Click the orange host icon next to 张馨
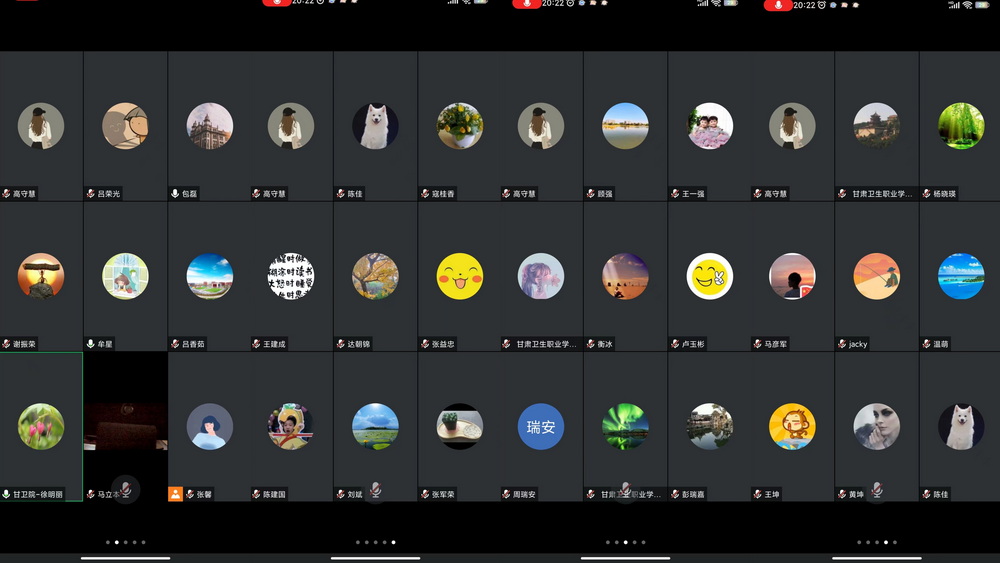Screen dimensions: 1000x563 click(175, 494)
